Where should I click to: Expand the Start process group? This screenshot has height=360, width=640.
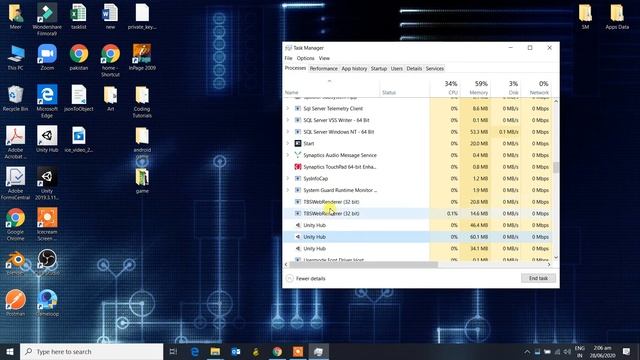[x=288, y=143]
